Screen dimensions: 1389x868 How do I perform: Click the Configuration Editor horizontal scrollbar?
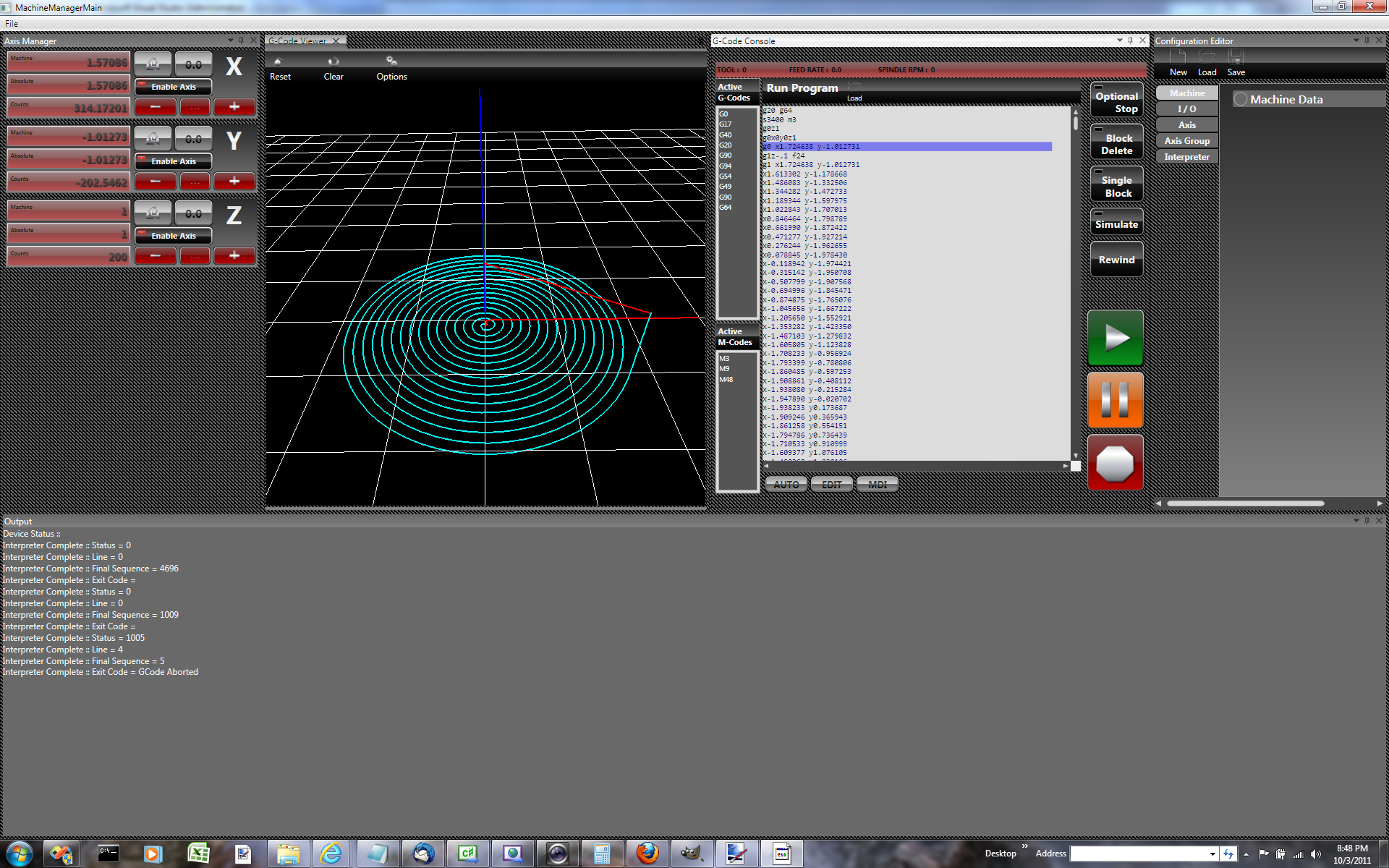tap(1245, 503)
